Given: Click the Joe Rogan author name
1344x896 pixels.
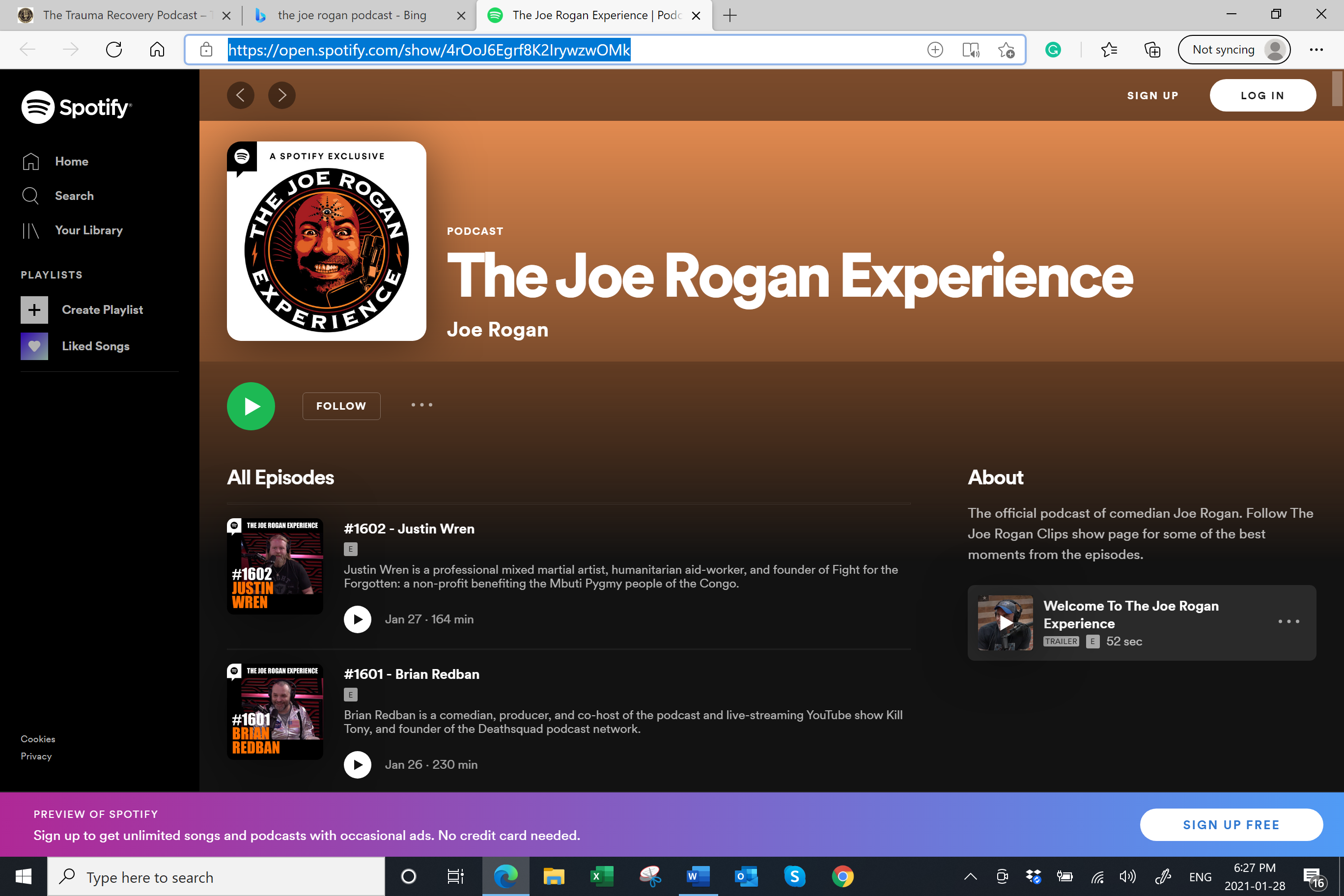Looking at the screenshot, I should click(497, 330).
